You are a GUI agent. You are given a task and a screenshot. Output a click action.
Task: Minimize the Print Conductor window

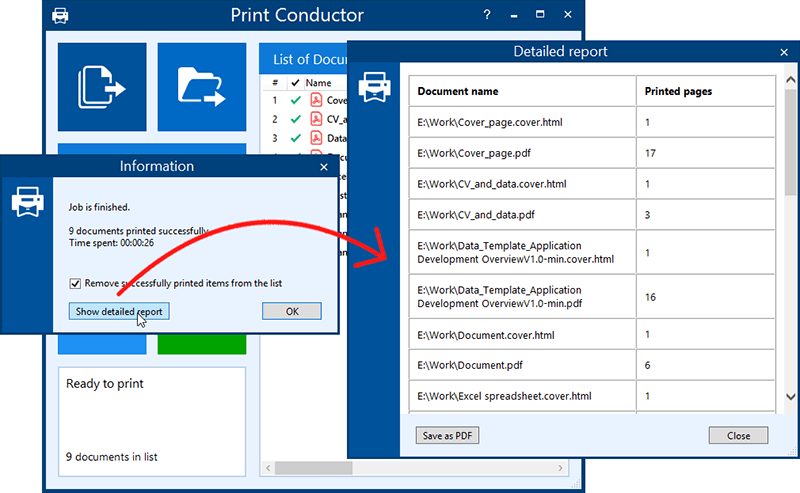point(514,15)
